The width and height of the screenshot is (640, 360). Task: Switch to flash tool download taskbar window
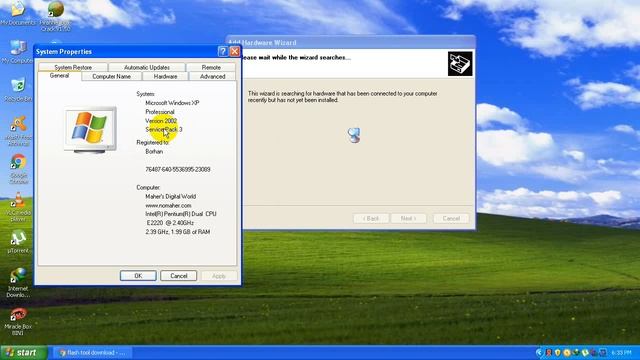[x=93, y=352]
